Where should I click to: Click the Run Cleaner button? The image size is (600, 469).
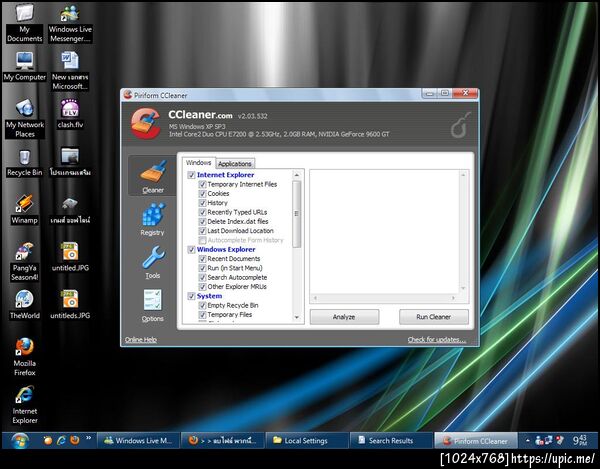(x=434, y=317)
